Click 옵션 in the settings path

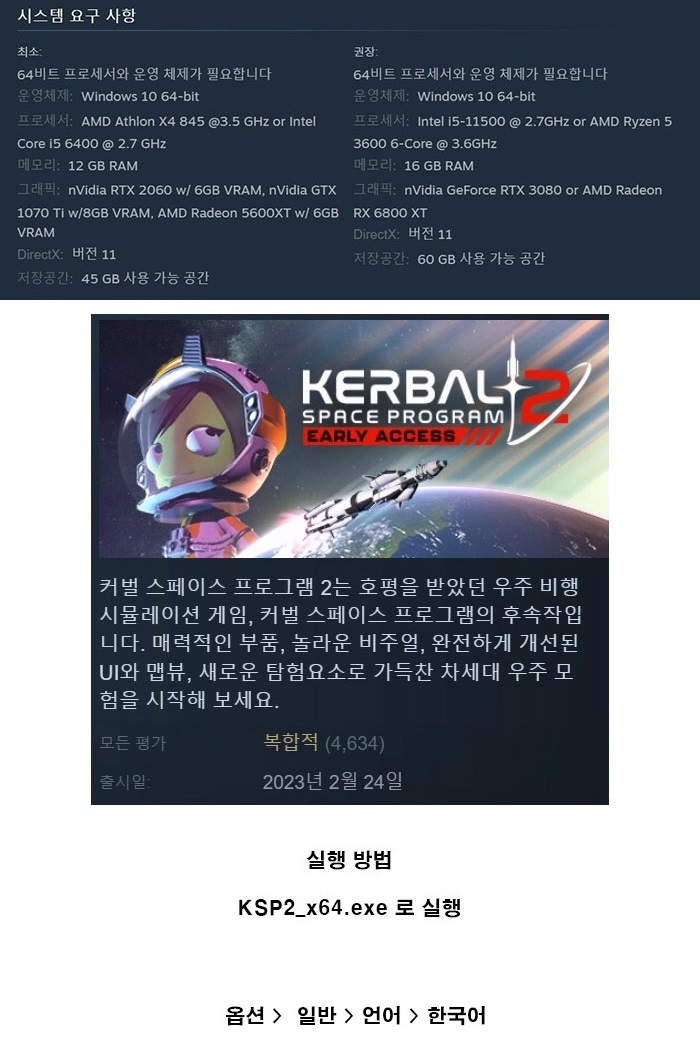[245, 1015]
